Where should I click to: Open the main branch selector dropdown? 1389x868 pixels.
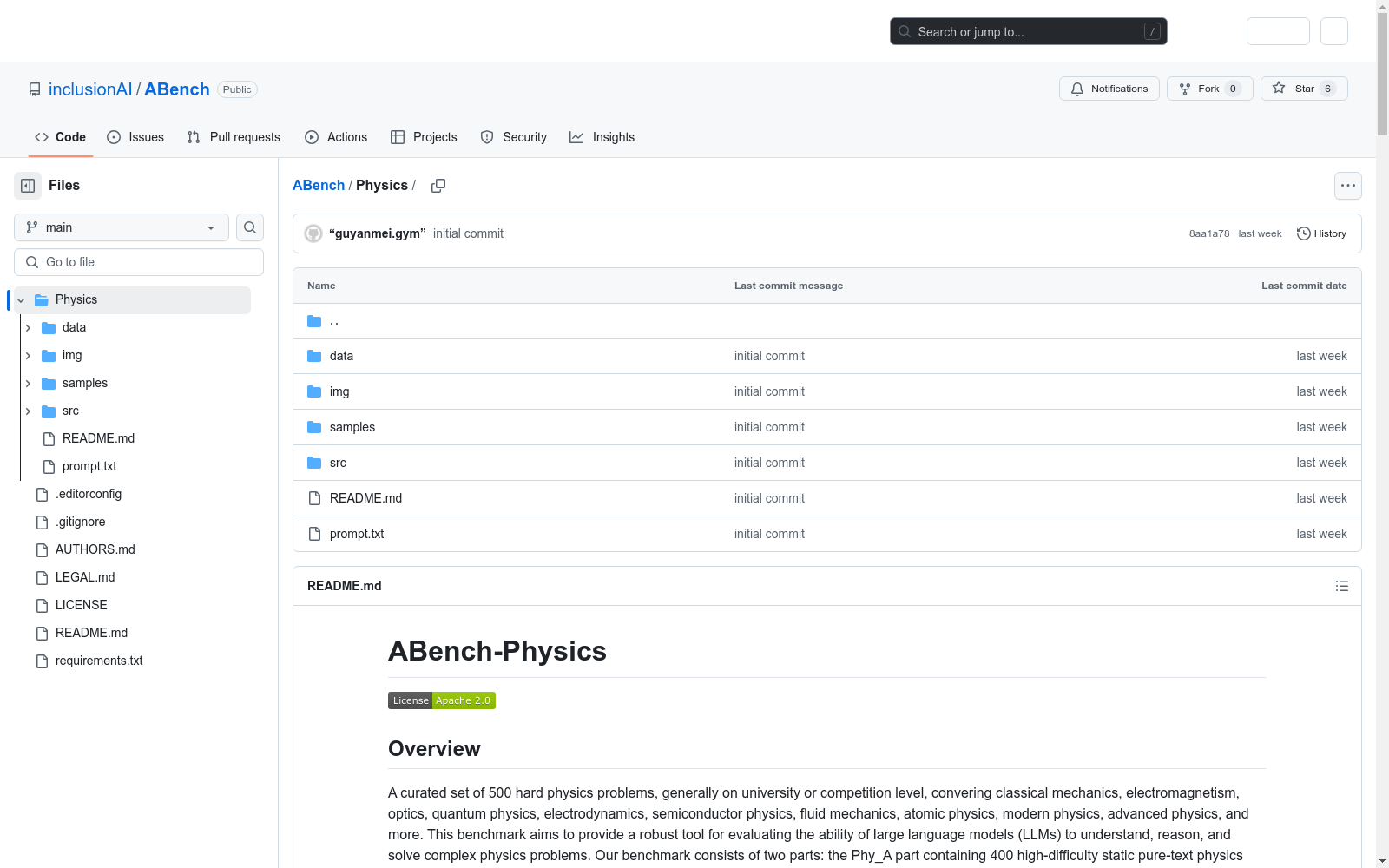click(x=122, y=227)
